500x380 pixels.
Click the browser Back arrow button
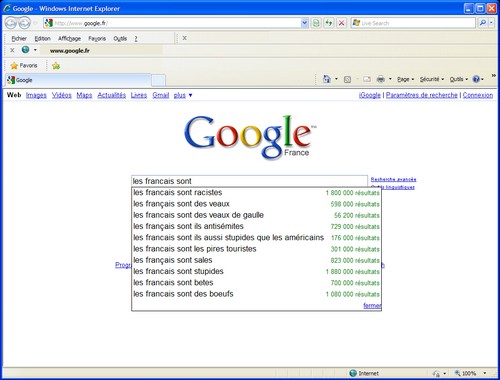coord(11,23)
